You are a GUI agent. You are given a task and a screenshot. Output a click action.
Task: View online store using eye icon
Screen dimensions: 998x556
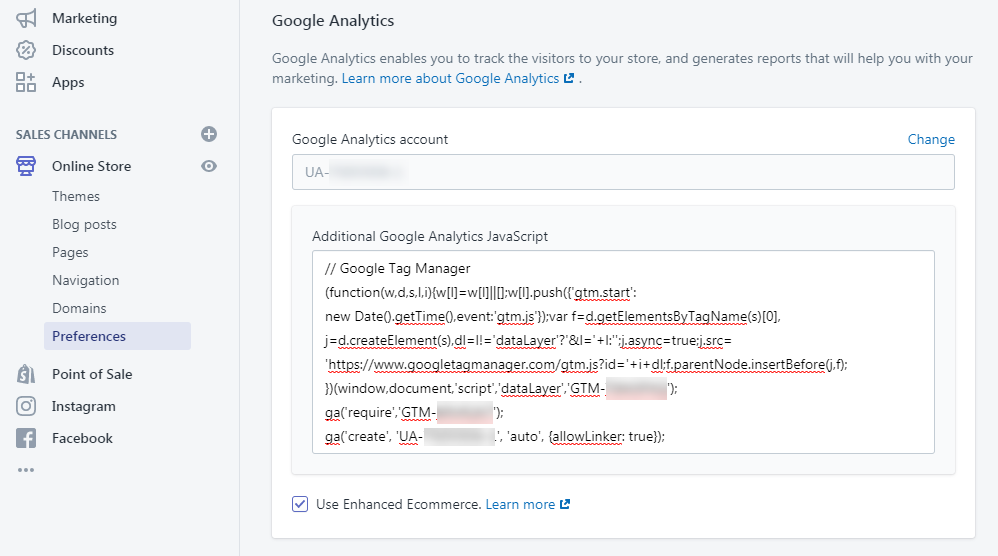tap(209, 166)
